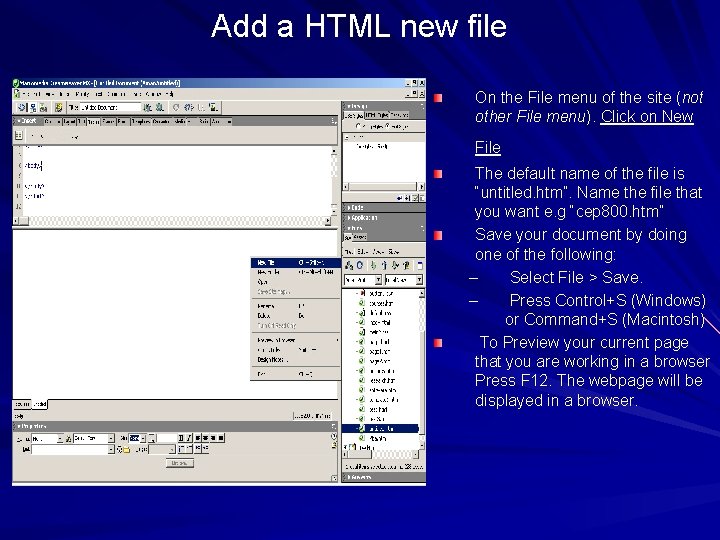The height and width of the screenshot is (540, 720).
Task: Collapse the Insert bar header
Action: point(28,121)
